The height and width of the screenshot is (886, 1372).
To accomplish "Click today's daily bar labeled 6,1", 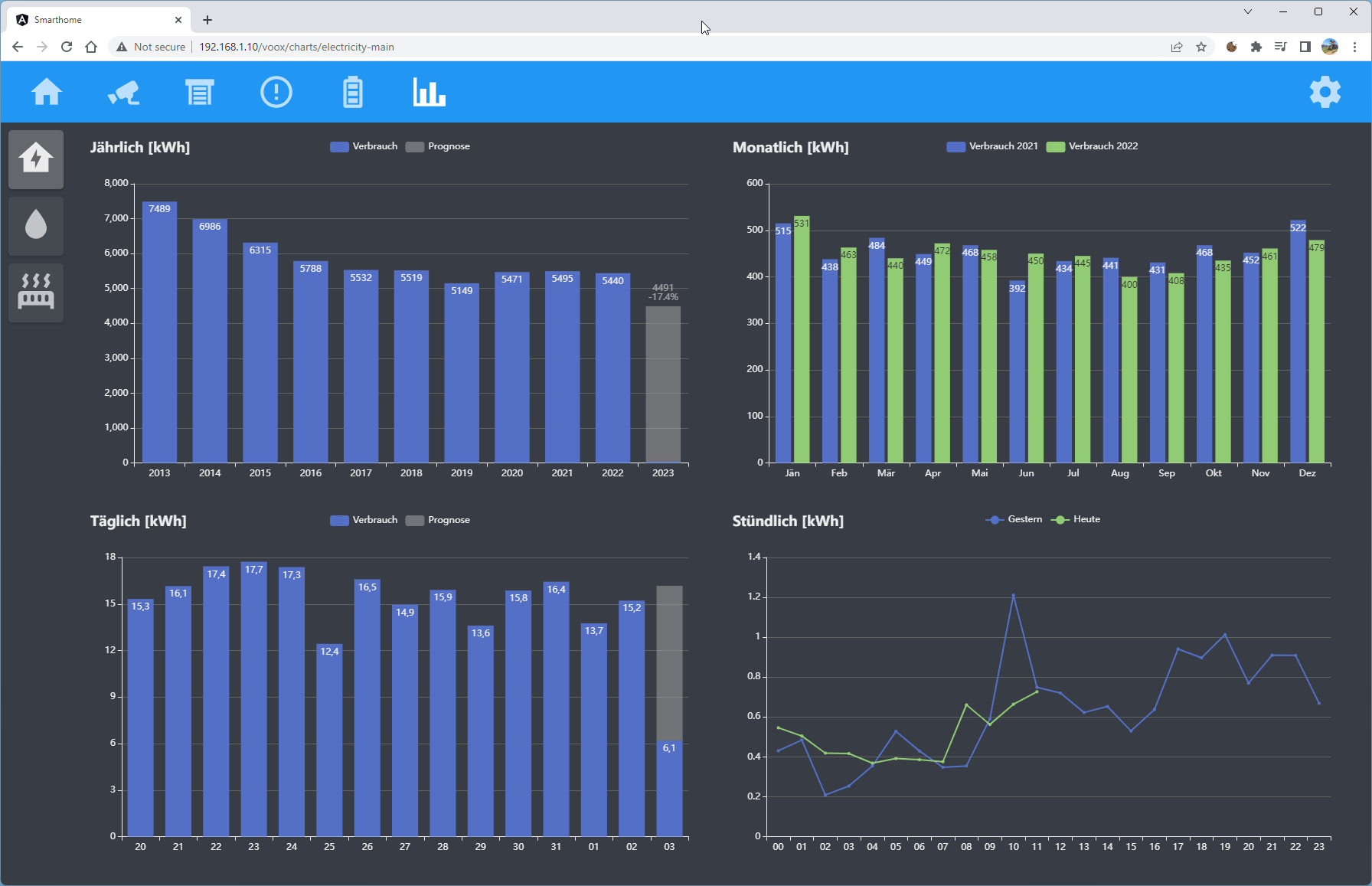I will tap(669, 789).
